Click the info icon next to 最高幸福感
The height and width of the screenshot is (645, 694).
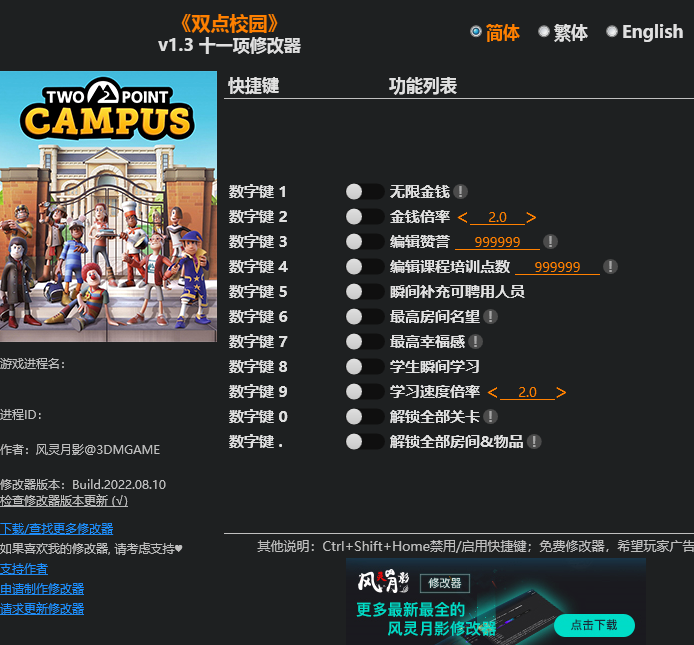[475, 341]
